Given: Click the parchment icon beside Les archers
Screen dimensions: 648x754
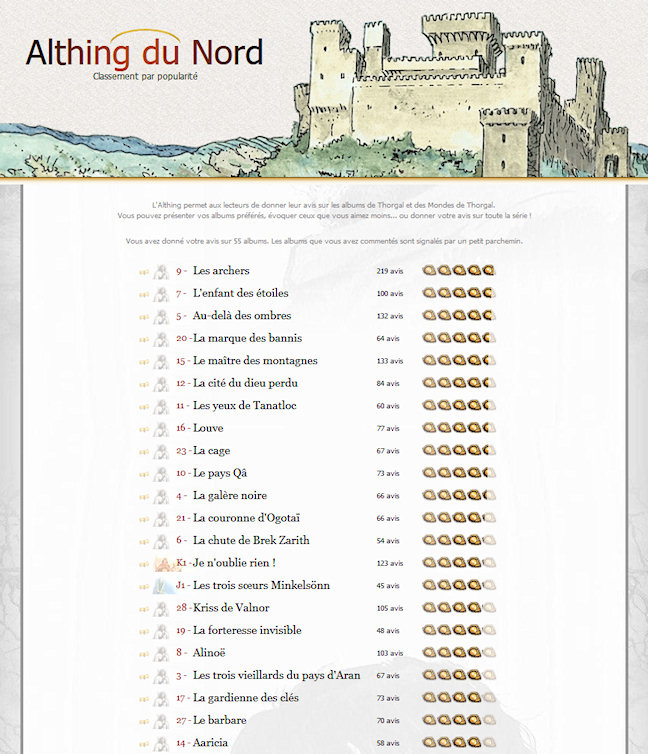Looking at the screenshot, I should pyautogui.click(x=144, y=271).
